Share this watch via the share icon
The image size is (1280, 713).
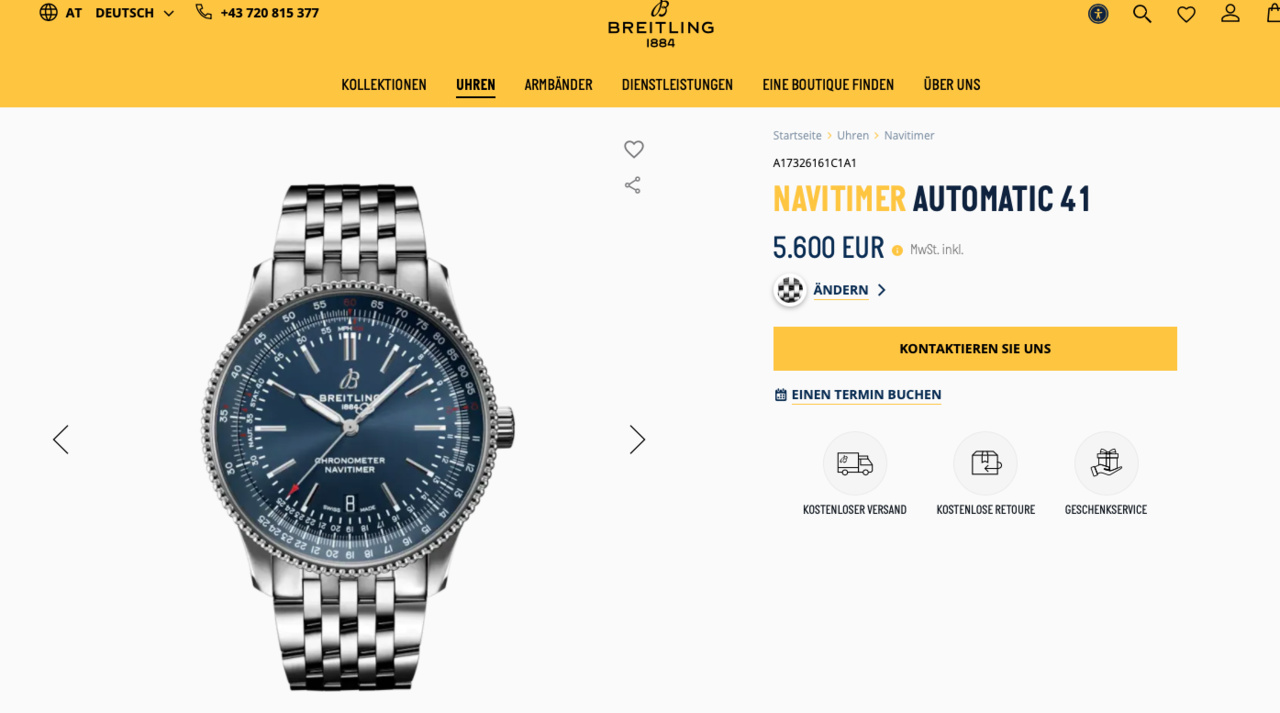click(x=633, y=185)
